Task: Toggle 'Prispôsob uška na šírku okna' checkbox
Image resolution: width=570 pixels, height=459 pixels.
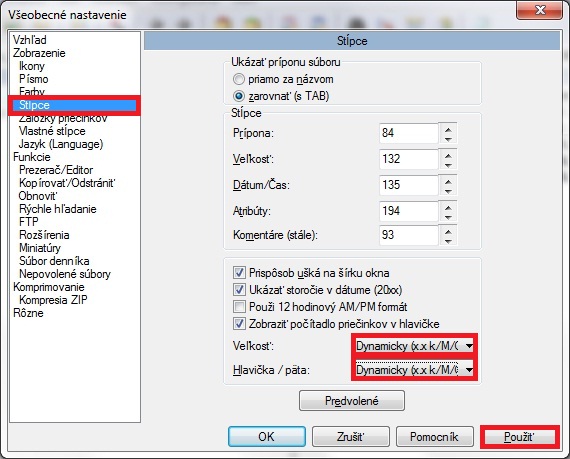Action: coord(239,273)
